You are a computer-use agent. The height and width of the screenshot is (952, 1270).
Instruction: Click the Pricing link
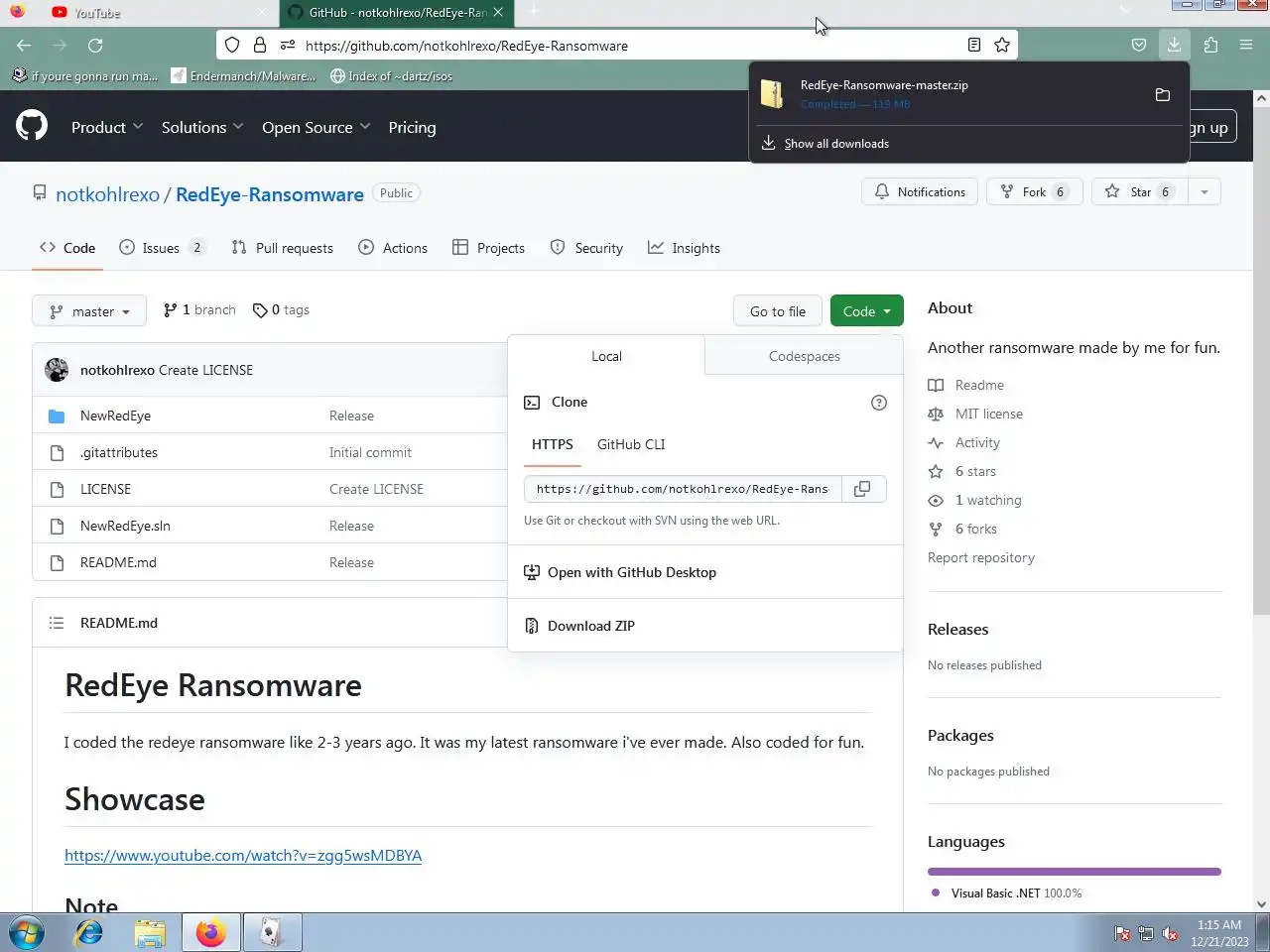(x=412, y=127)
